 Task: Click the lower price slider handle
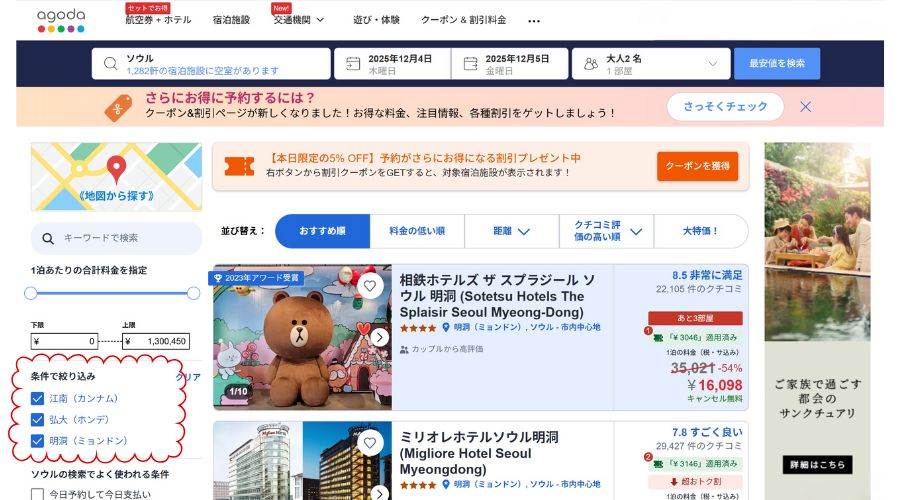tap(31, 294)
